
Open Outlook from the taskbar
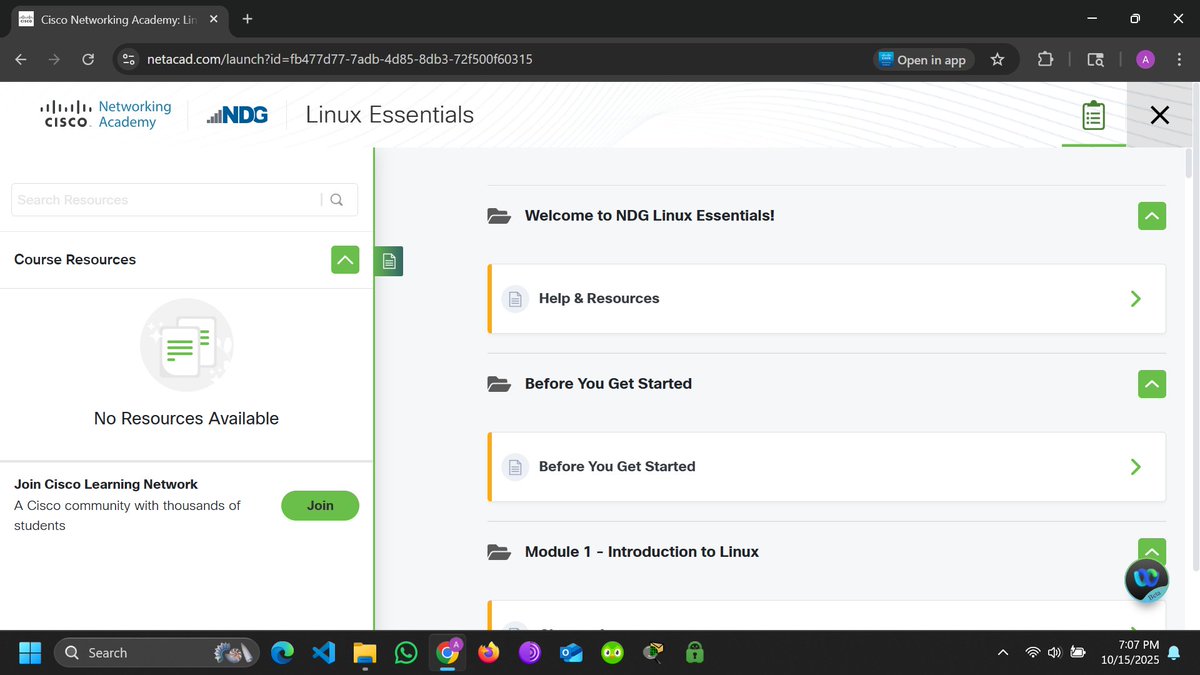pyautogui.click(x=571, y=653)
